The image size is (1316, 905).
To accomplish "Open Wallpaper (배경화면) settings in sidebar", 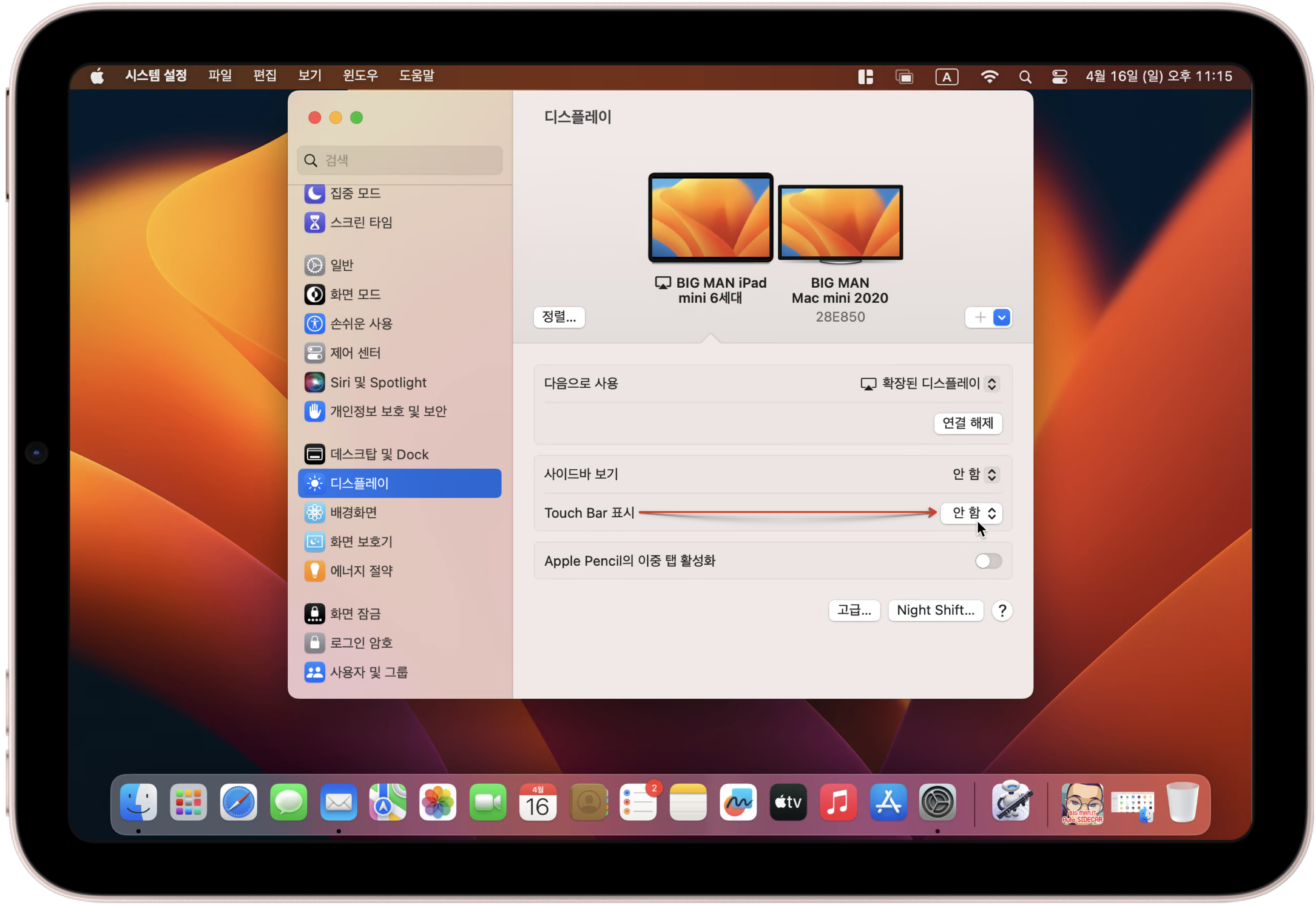I will [x=353, y=512].
